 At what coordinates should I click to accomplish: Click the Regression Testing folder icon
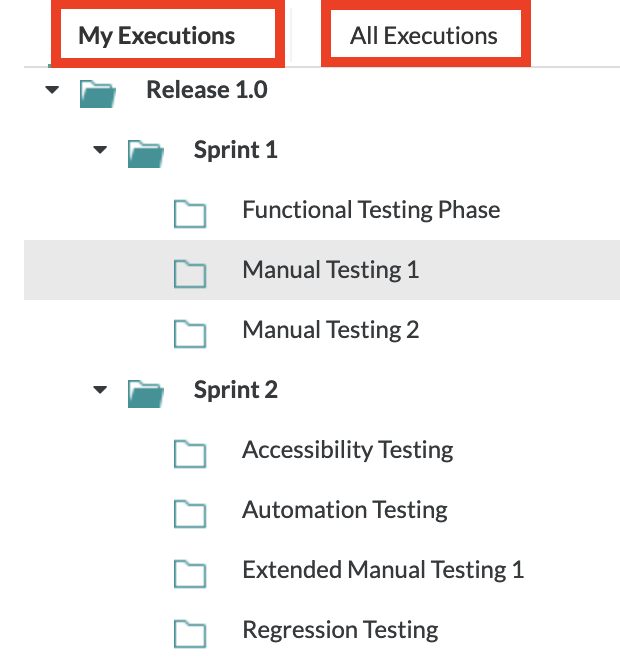click(x=190, y=632)
